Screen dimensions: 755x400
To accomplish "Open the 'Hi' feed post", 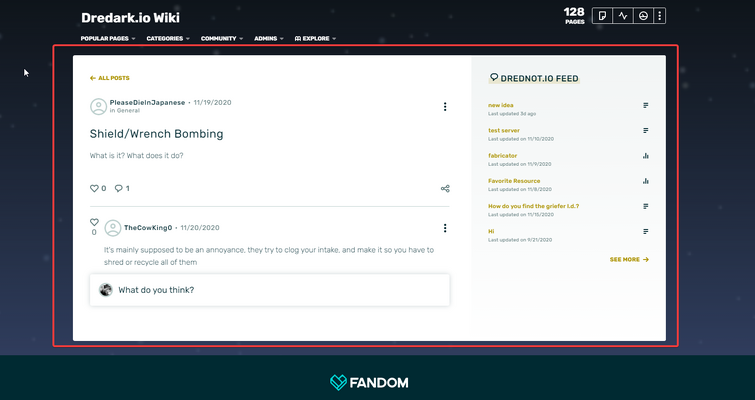I will click(x=491, y=232).
